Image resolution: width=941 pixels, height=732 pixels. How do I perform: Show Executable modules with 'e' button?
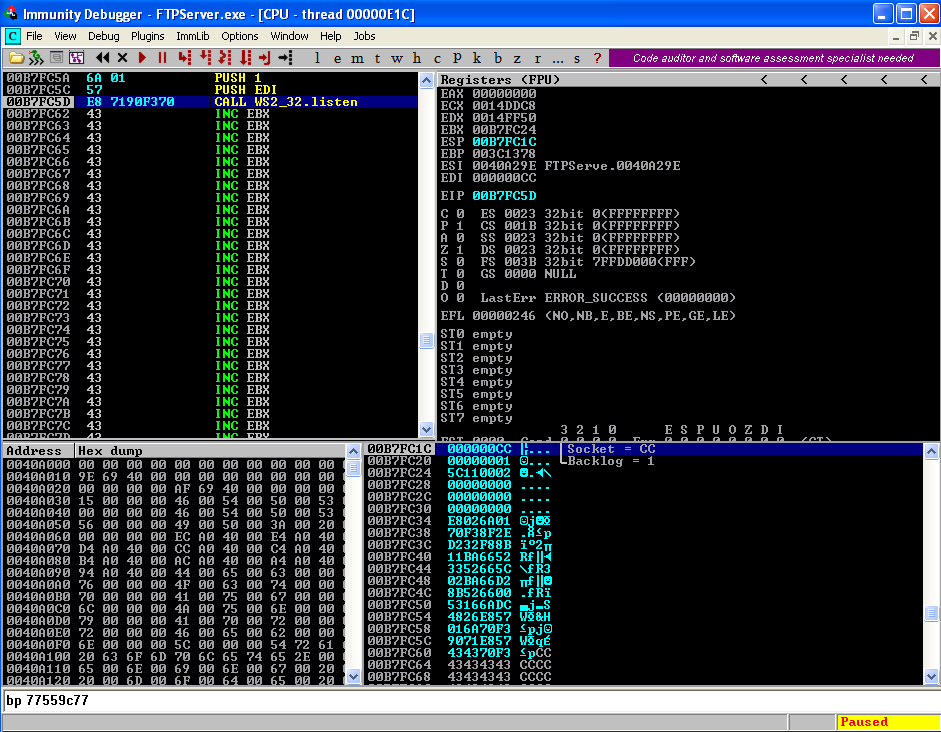coord(337,58)
